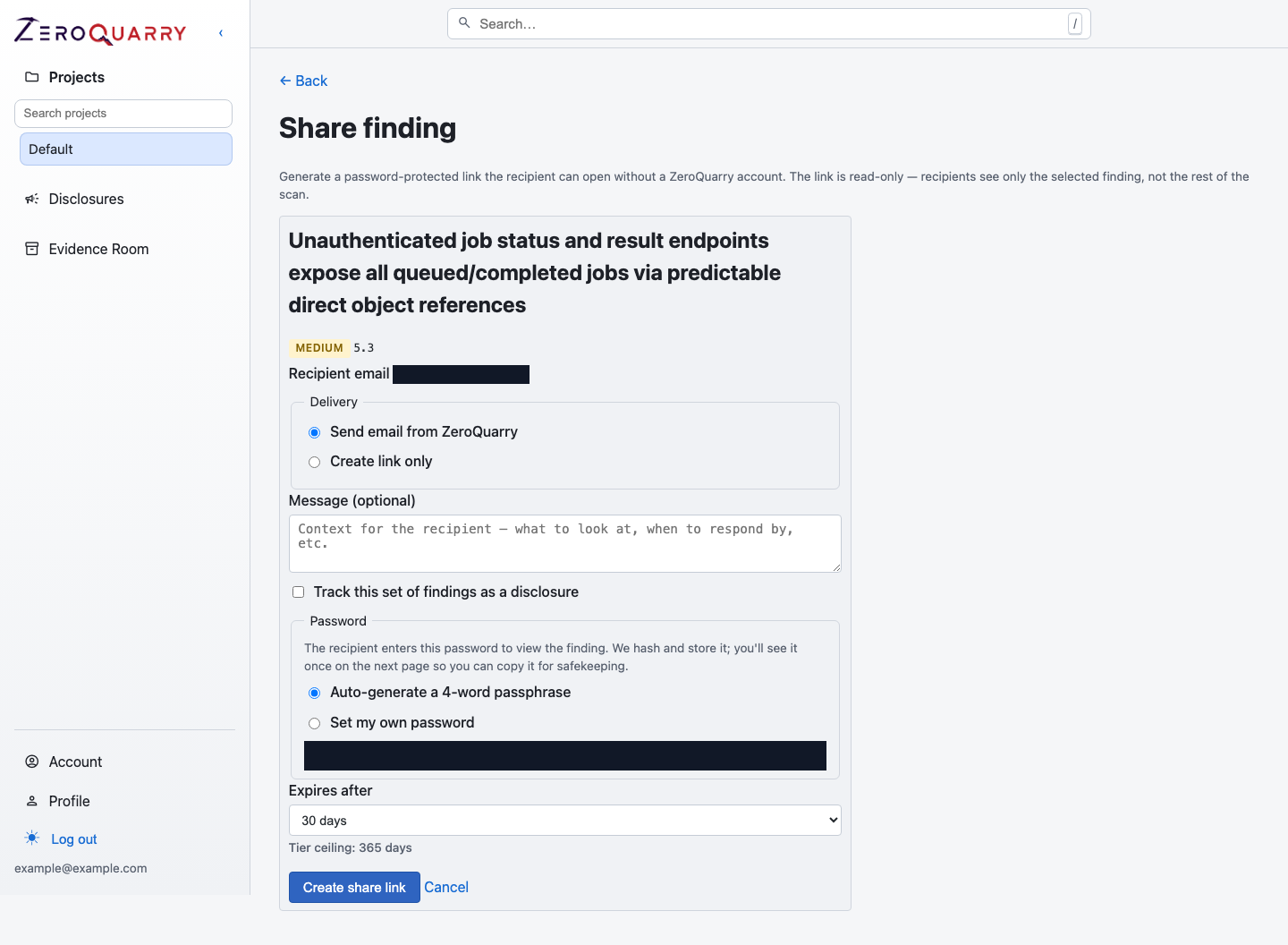Screen dimensions: 1288x945
Task: Click the Message optional text area
Action: point(565,544)
